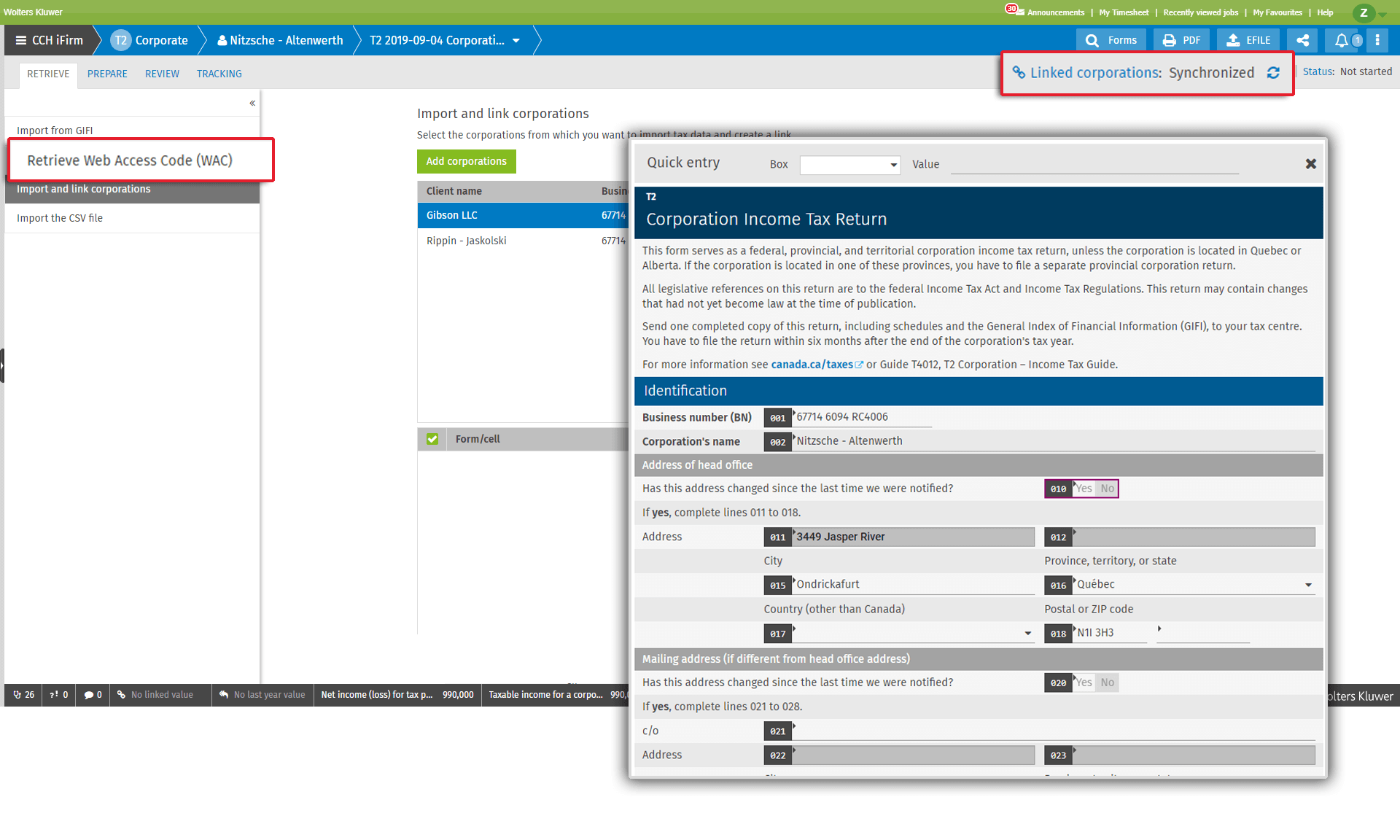
Task: Click the Quick entry Value input field
Action: 1094,165
